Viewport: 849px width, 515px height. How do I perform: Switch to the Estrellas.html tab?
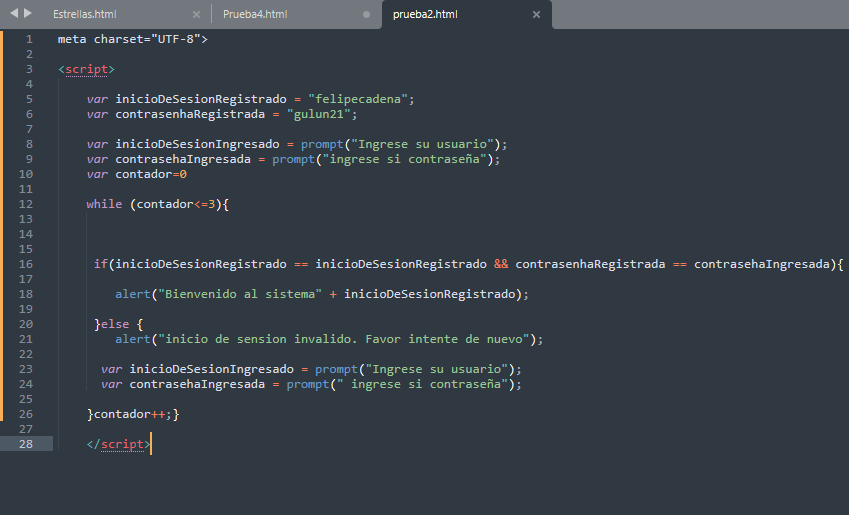84,15
